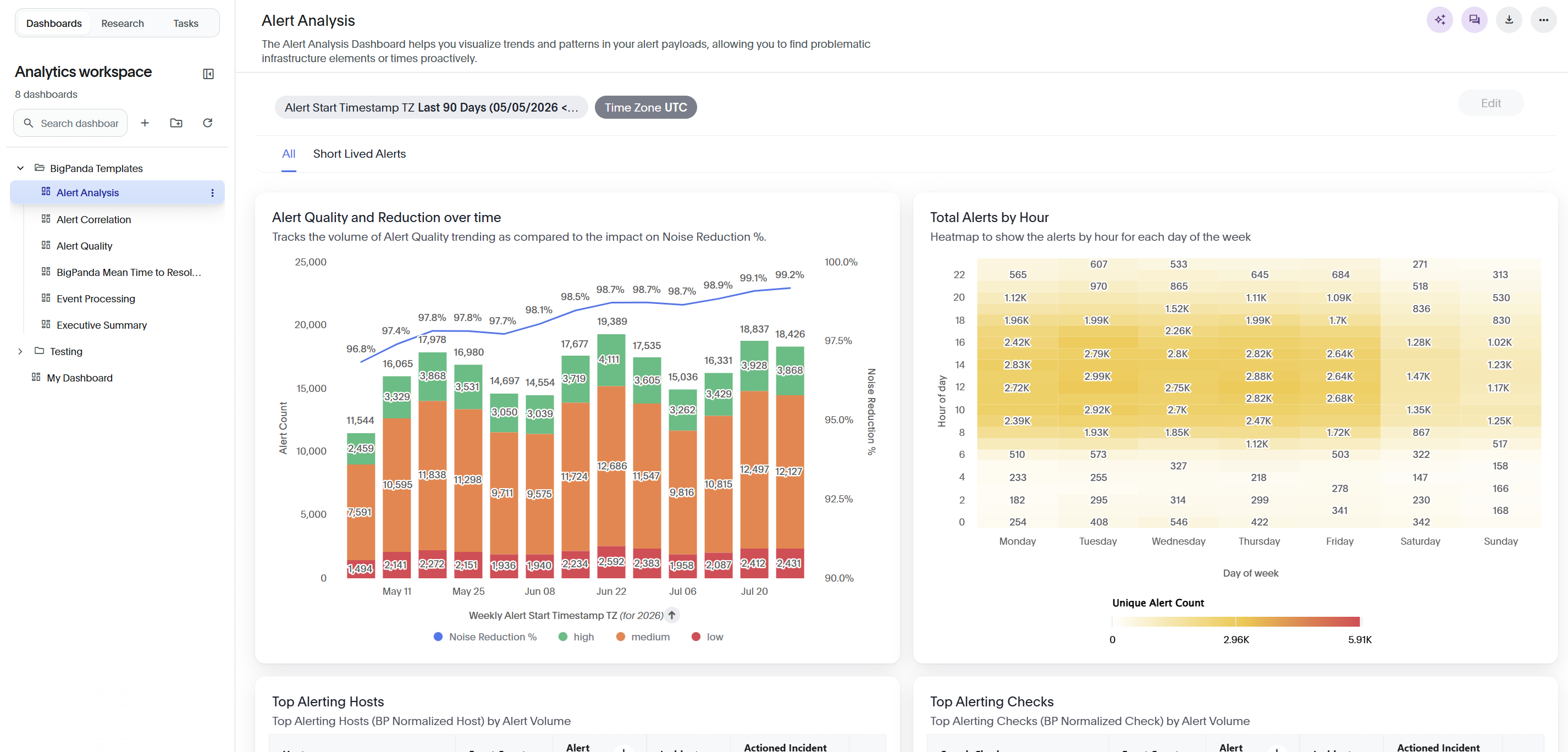Click the My Dashboard grid icon

point(36,377)
